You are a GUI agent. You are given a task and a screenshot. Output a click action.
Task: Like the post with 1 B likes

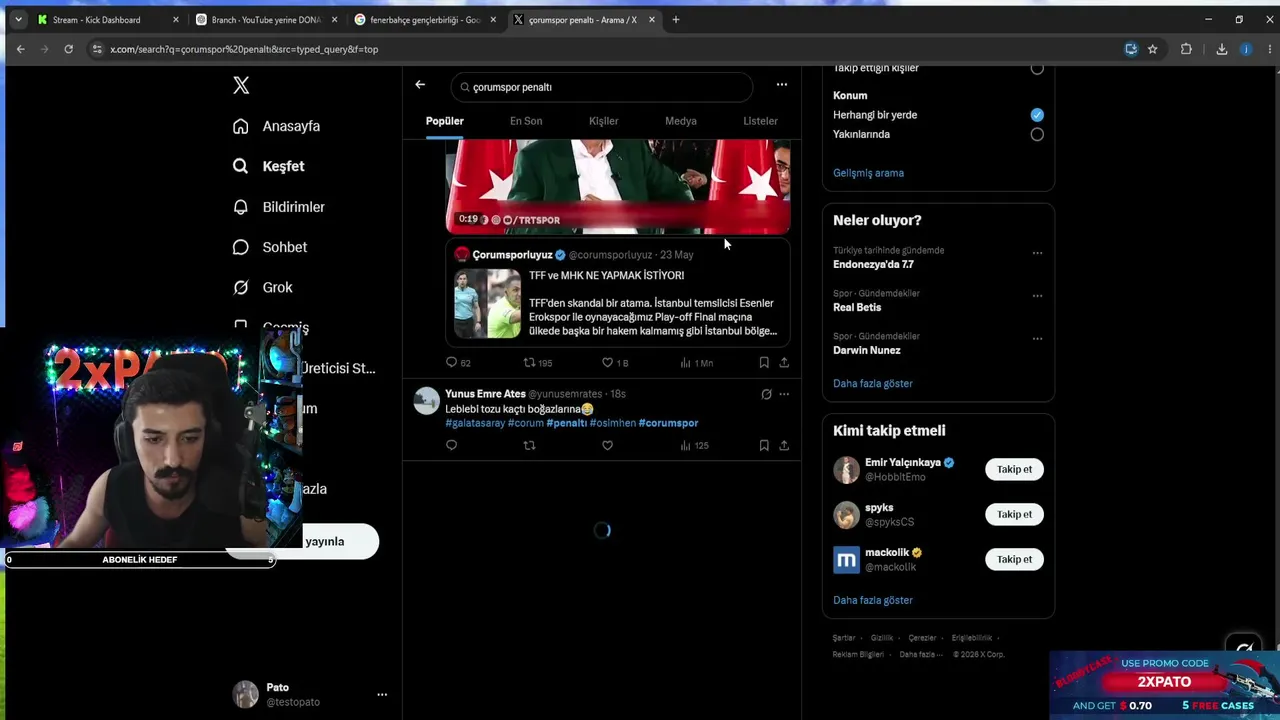[x=615, y=363]
